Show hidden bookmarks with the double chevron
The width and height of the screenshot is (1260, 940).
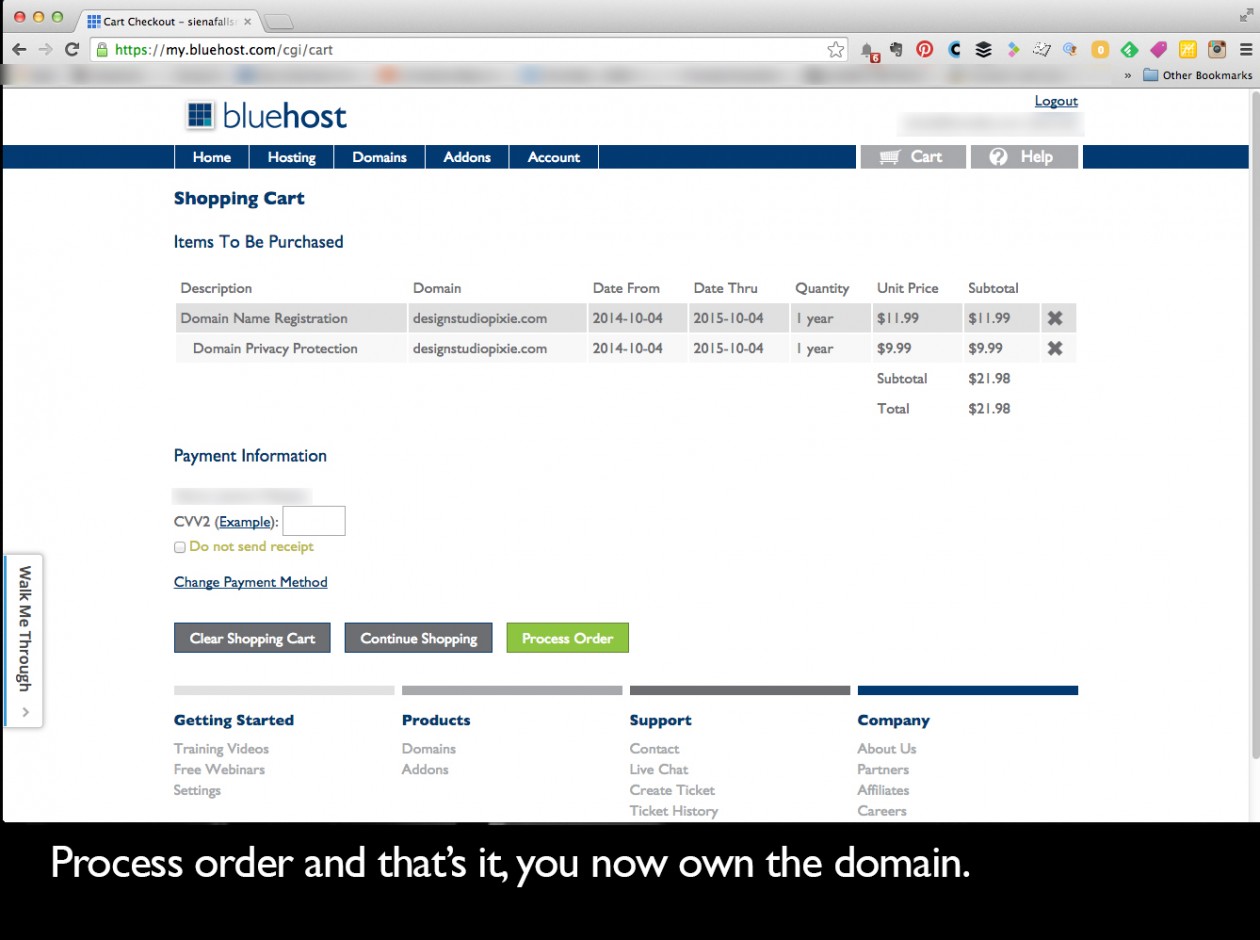point(1128,75)
